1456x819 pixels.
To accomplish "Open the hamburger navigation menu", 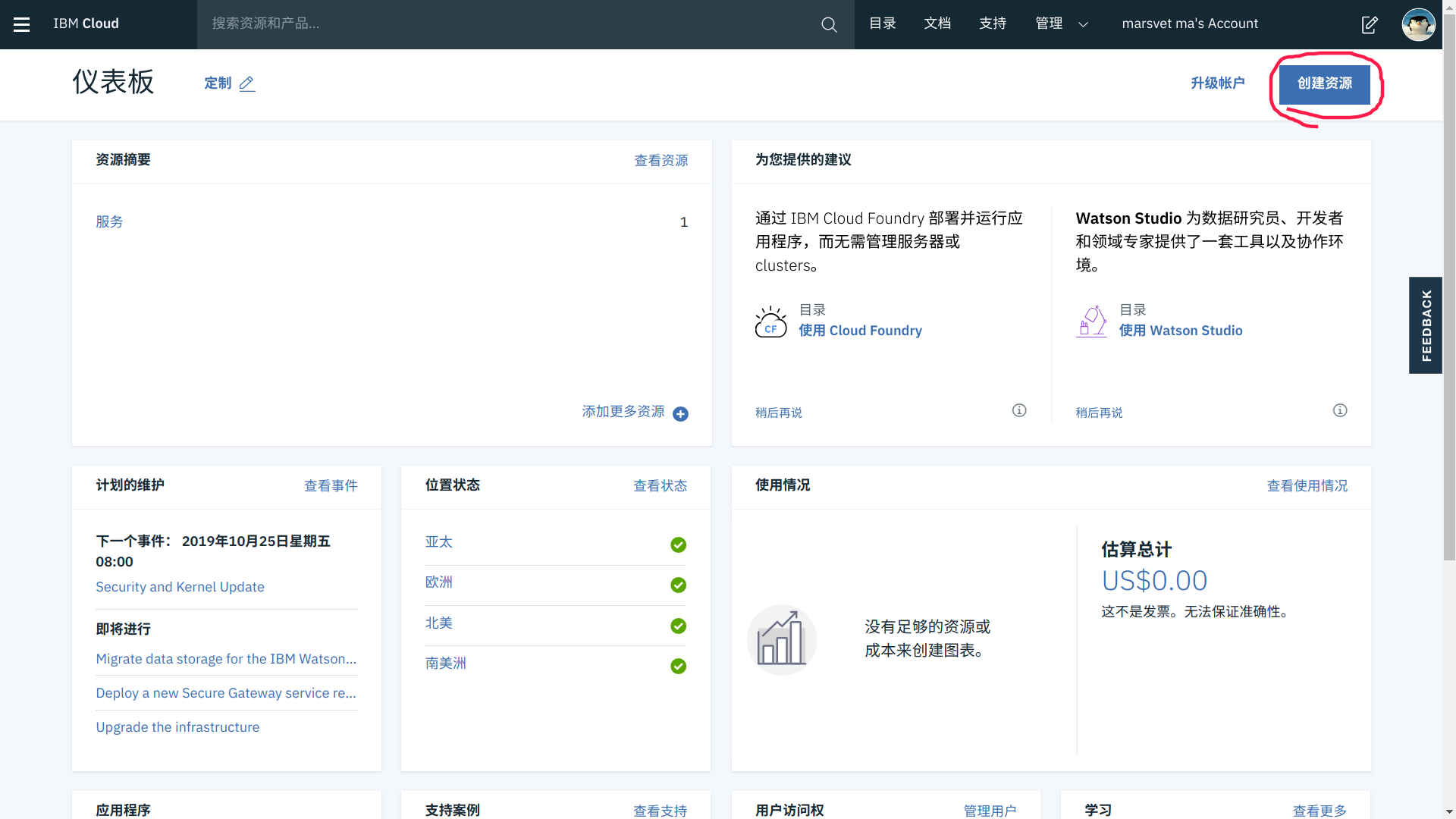I will point(22,24).
